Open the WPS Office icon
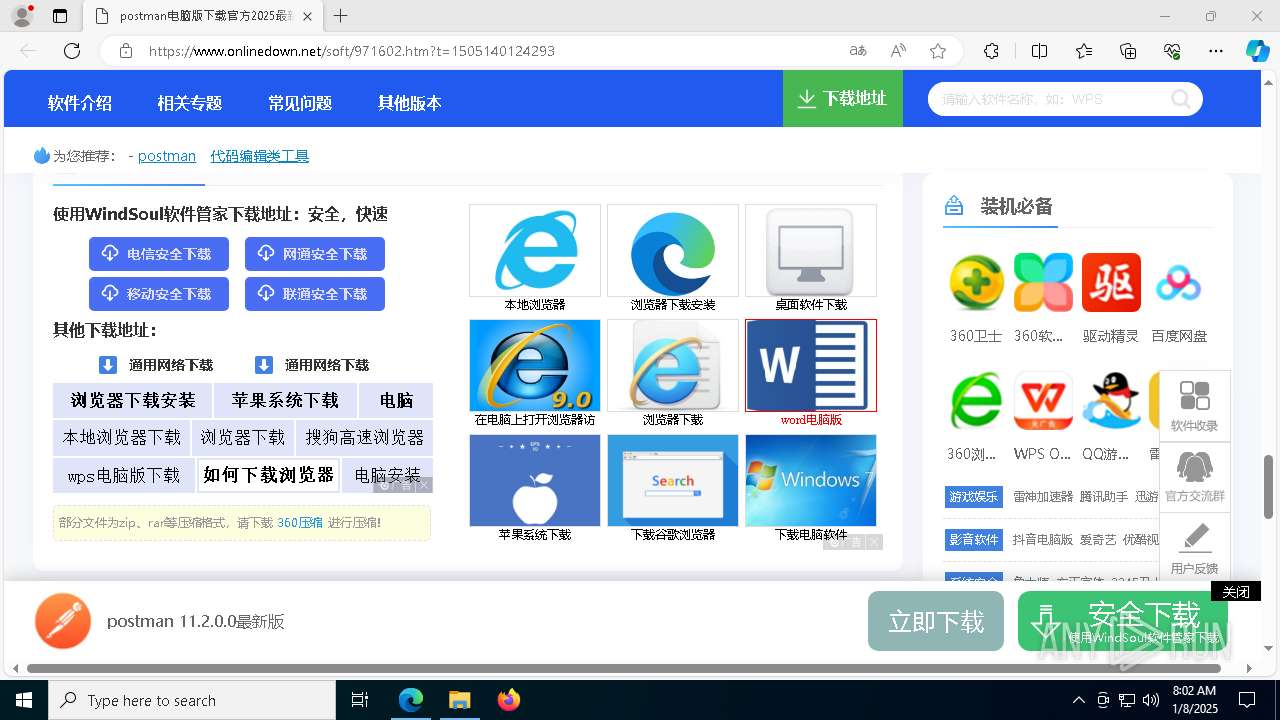This screenshot has width=1280, height=720. click(x=1043, y=401)
